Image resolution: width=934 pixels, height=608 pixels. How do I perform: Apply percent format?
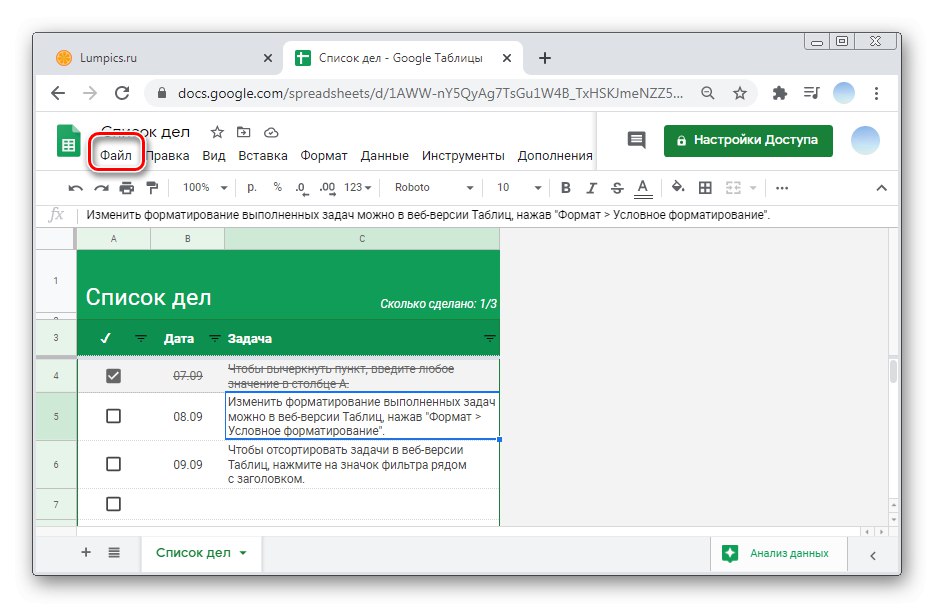[278, 187]
